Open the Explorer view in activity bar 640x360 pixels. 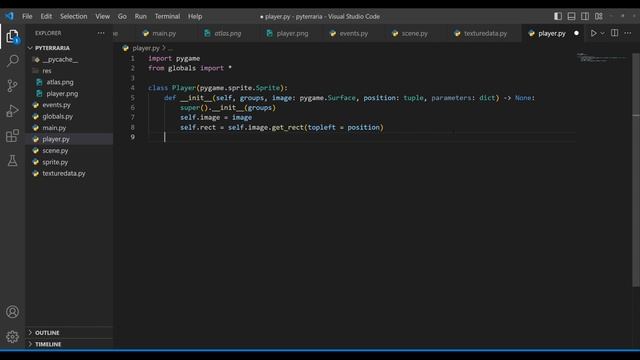[x=12, y=37]
